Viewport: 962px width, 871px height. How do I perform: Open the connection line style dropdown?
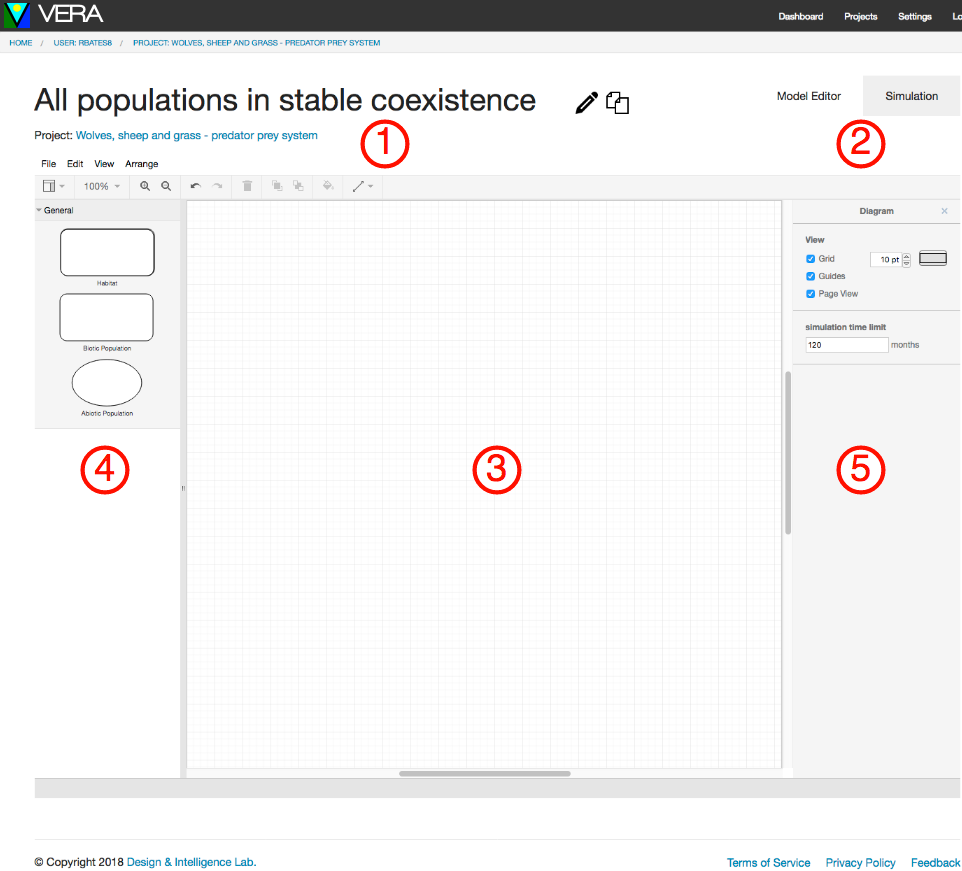(362, 186)
